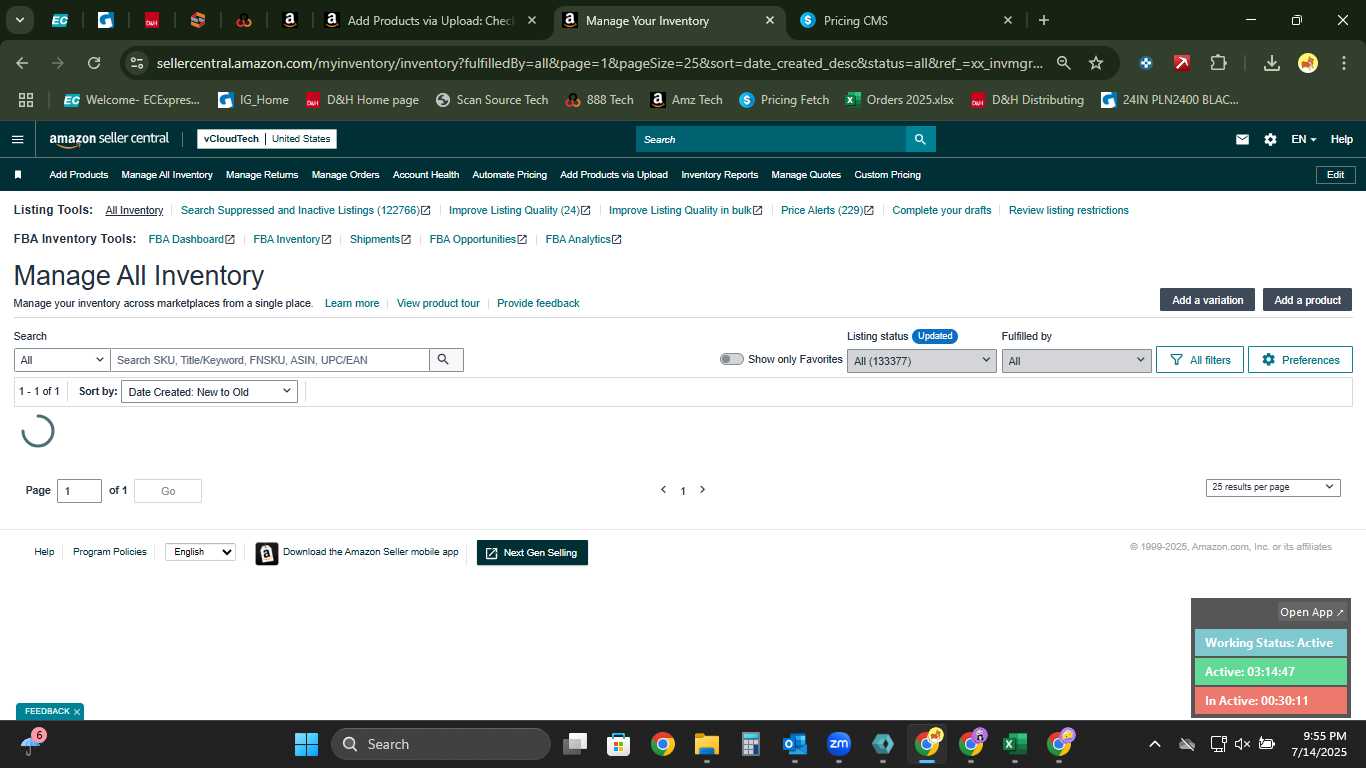Open FBA Dashboard link
Viewport: 1366px width, 768px height.
point(191,240)
